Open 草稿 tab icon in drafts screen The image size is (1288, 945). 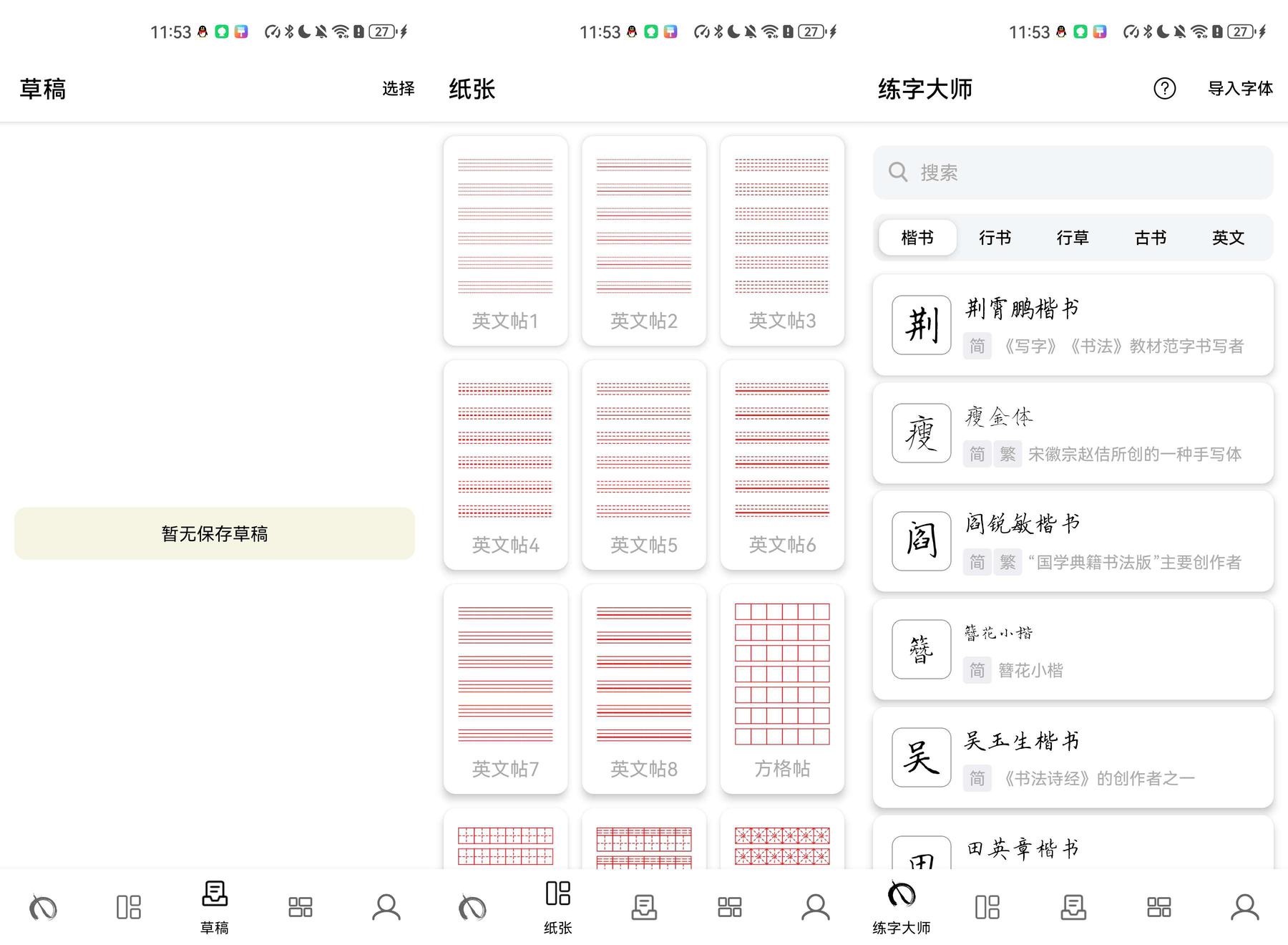coord(215,893)
